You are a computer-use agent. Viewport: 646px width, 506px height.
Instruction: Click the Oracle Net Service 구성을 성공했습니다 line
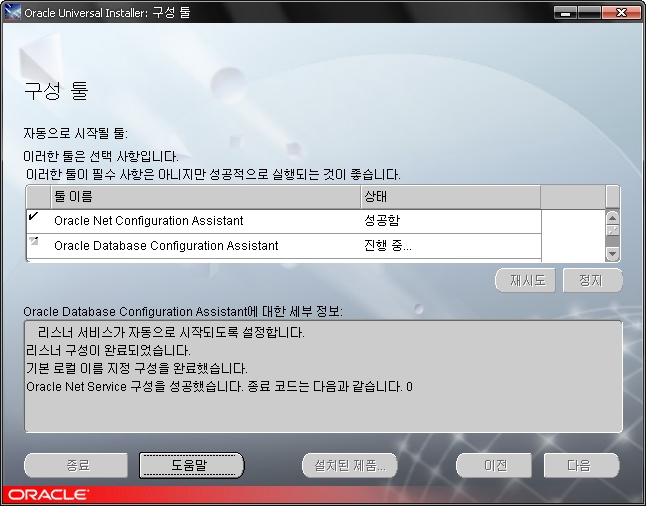click(219, 387)
